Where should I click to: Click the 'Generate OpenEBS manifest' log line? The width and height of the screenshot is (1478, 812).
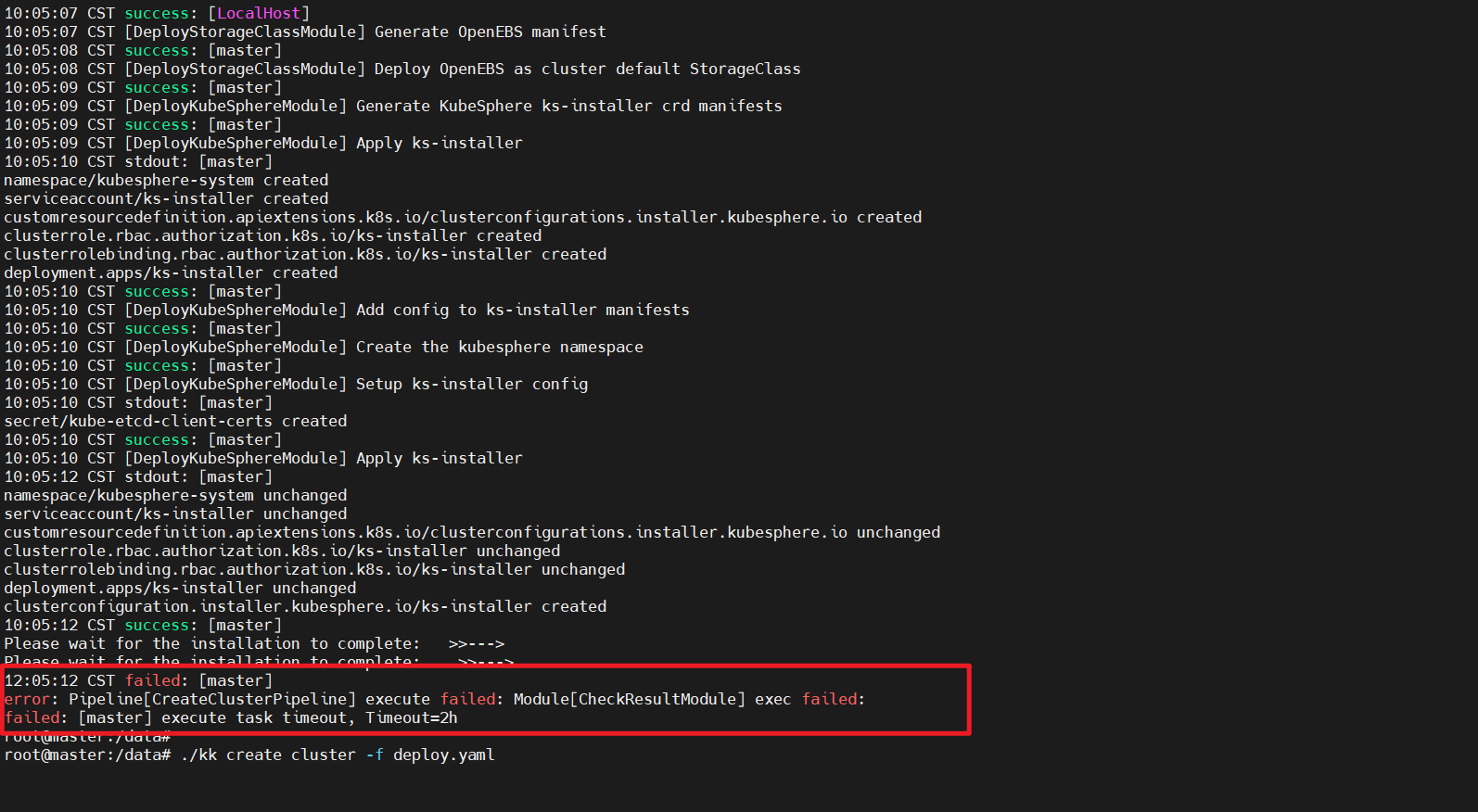tap(305, 32)
